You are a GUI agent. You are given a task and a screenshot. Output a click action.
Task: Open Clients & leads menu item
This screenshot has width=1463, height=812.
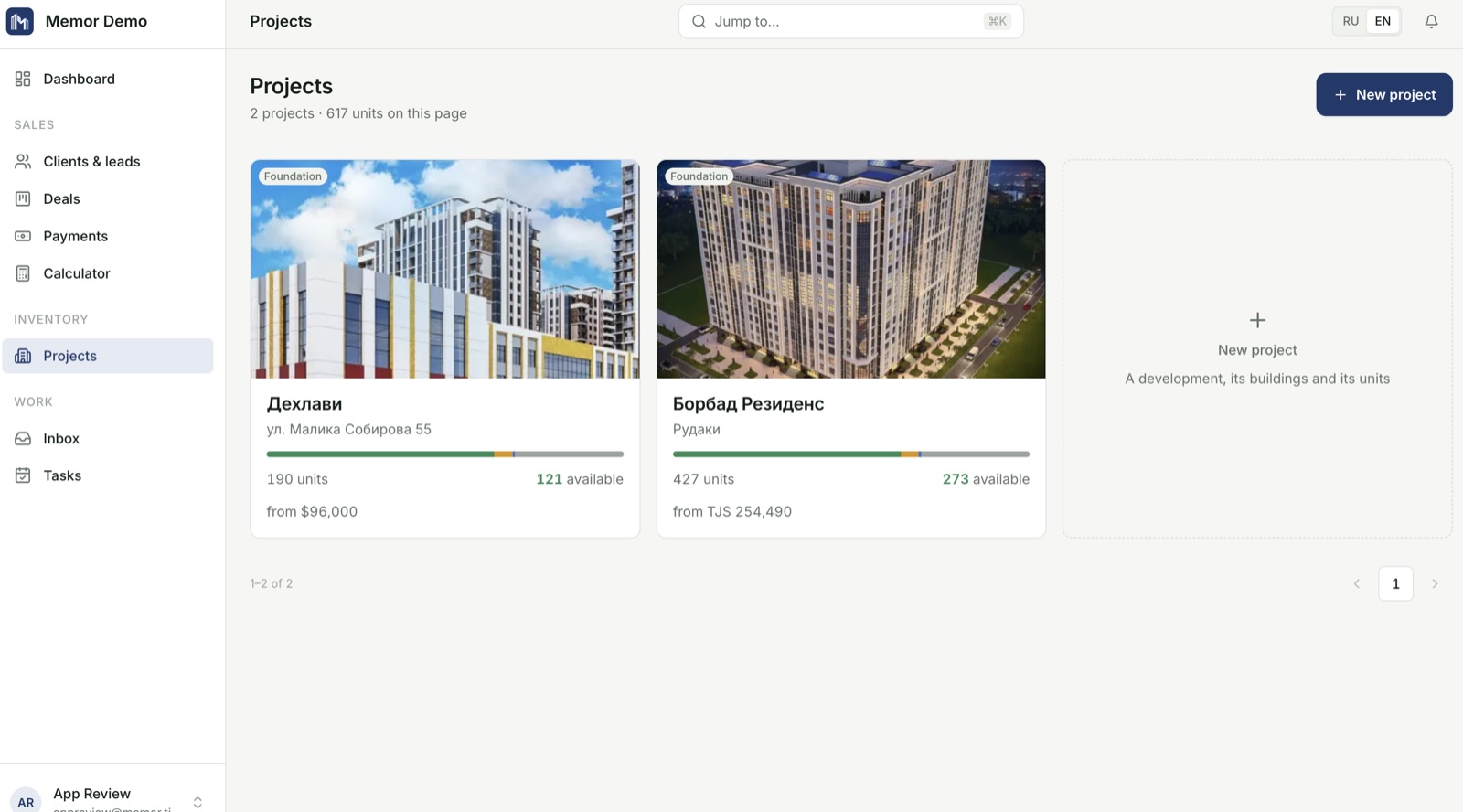(x=108, y=161)
